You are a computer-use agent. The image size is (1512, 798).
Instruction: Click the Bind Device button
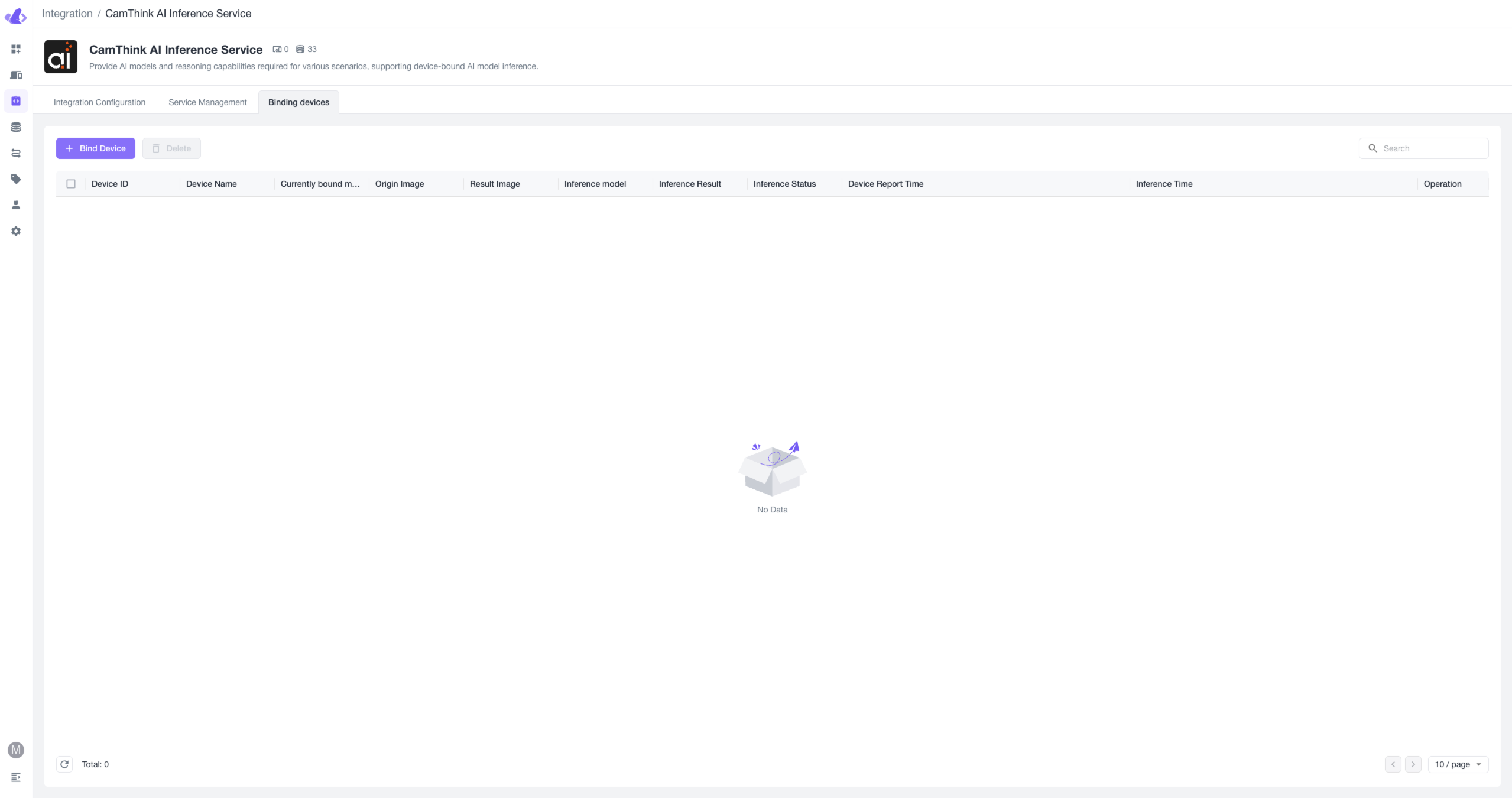[95, 148]
